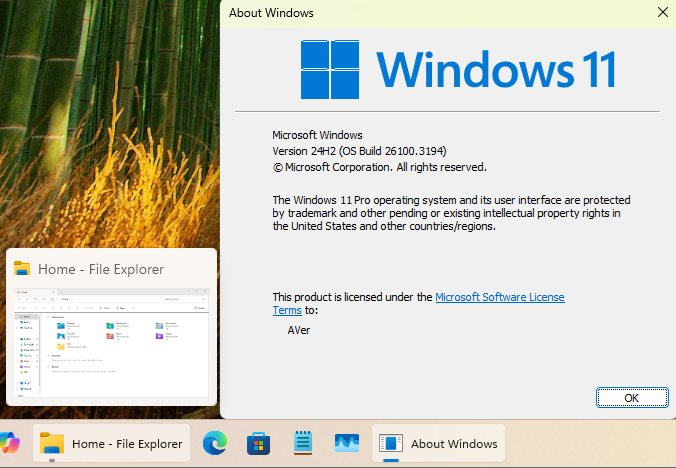Screen dimensions: 676x468
Task: Launch Microsoft Edge from taskbar
Action: click(215, 443)
